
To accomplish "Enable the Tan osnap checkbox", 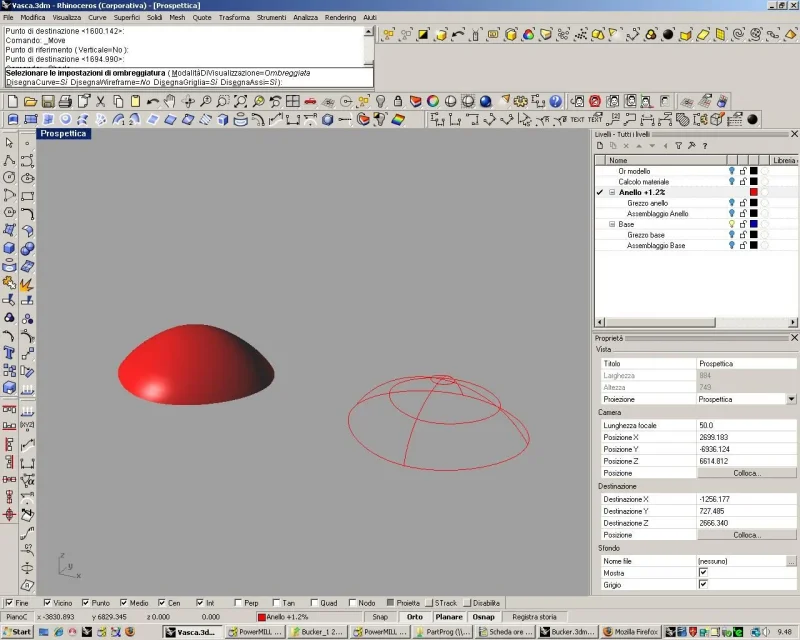I will [x=276, y=603].
